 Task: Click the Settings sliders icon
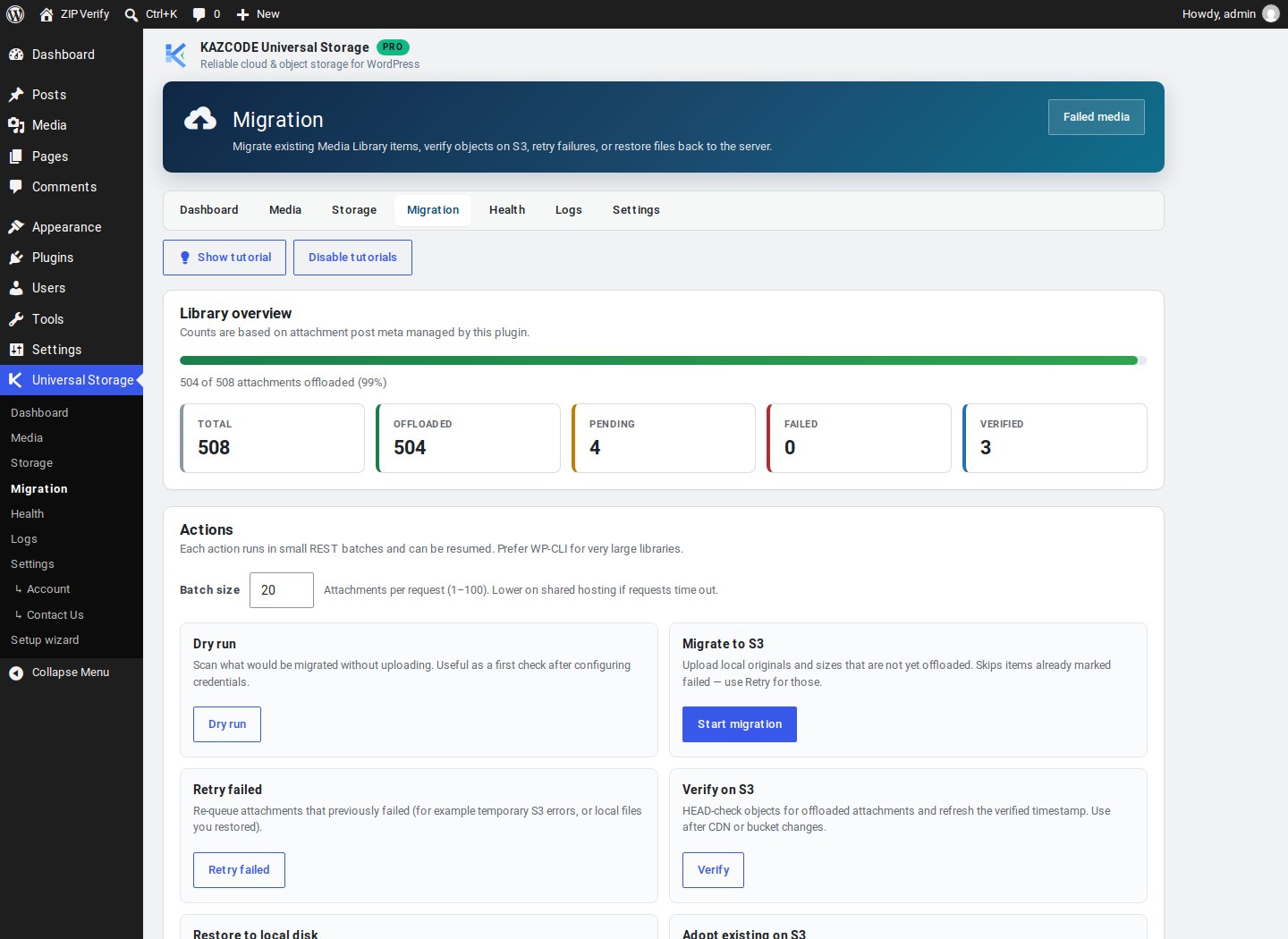pyautogui.click(x=16, y=350)
